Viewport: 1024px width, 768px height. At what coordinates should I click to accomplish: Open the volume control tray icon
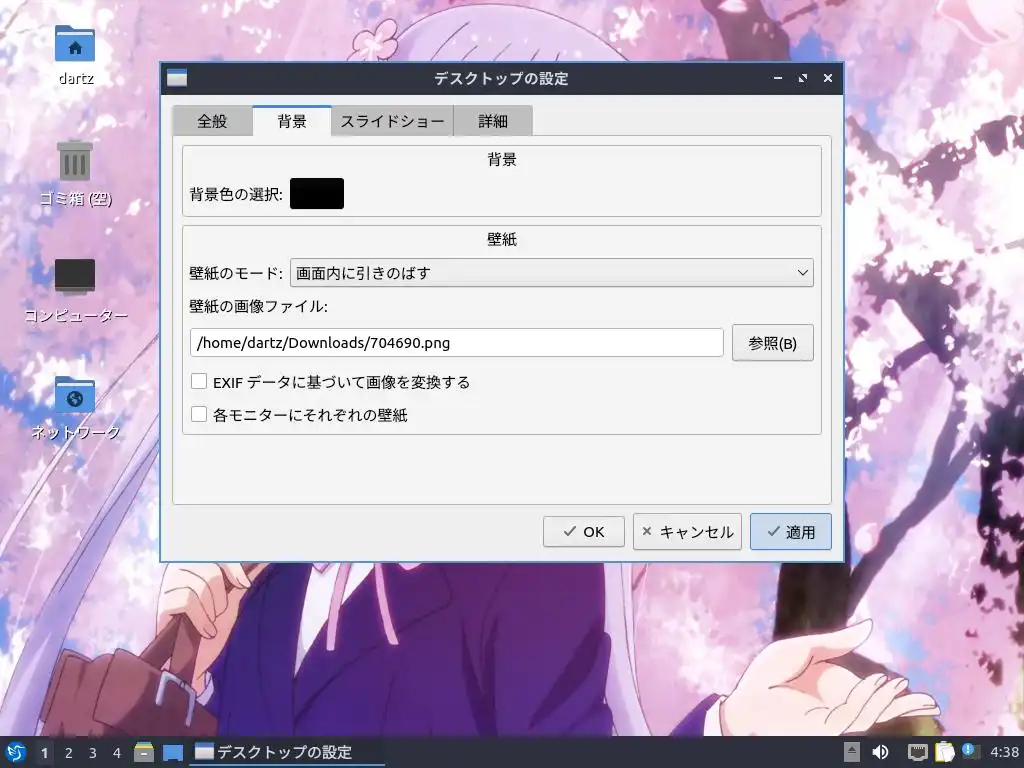[880, 752]
